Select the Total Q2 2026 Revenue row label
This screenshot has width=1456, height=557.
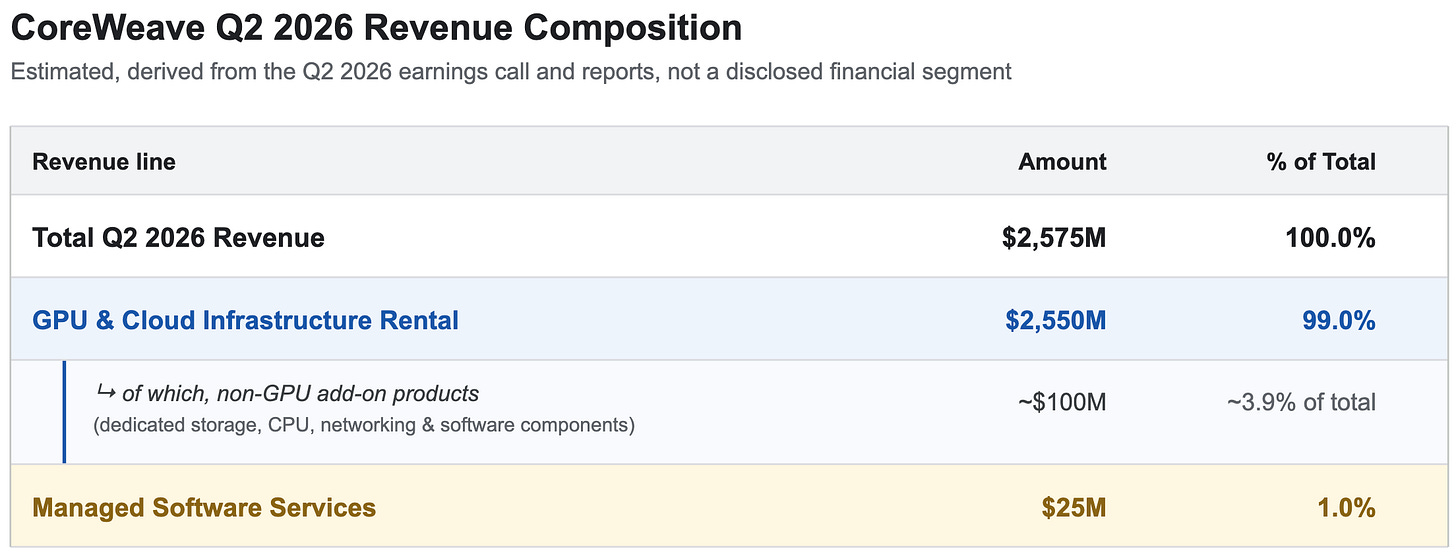178,238
